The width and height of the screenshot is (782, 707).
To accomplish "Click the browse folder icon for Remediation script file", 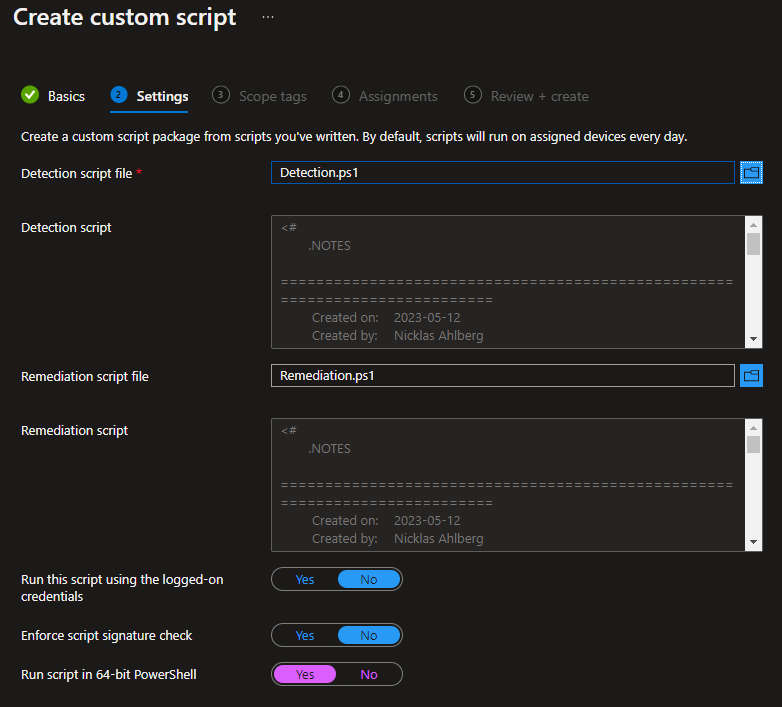I will click(751, 376).
